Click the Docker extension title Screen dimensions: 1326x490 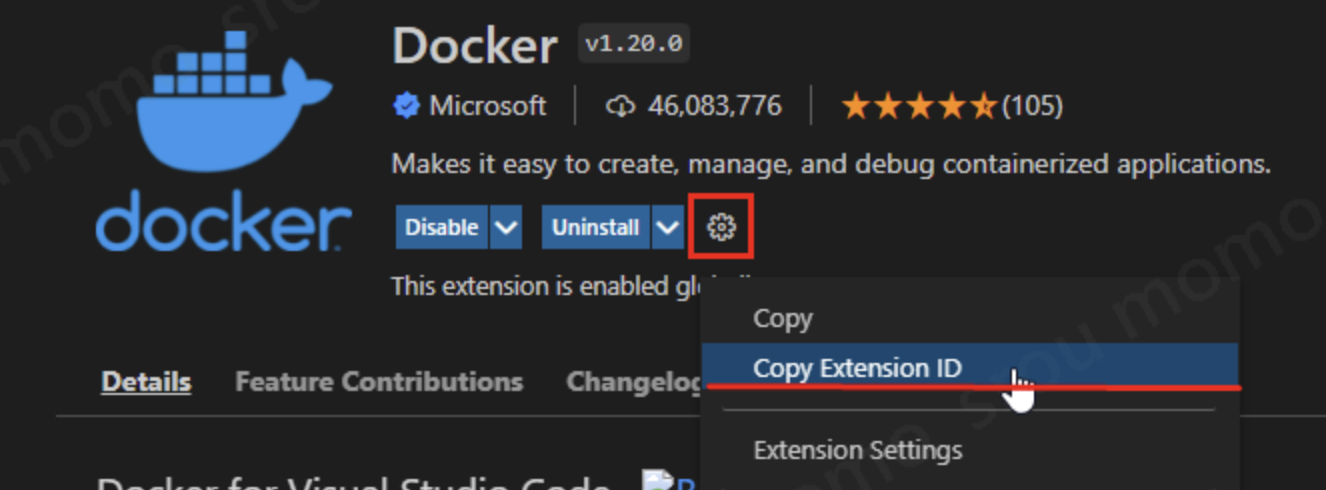(x=475, y=46)
